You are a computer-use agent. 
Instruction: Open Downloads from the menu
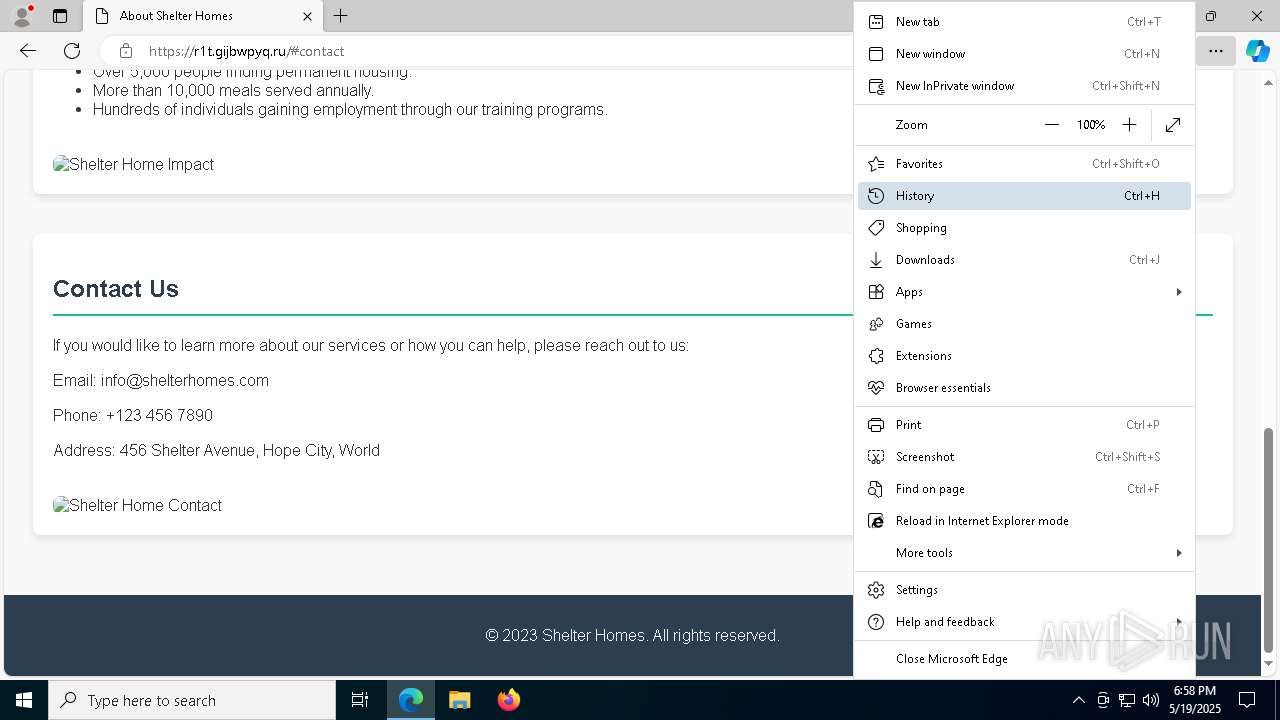point(1024,260)
